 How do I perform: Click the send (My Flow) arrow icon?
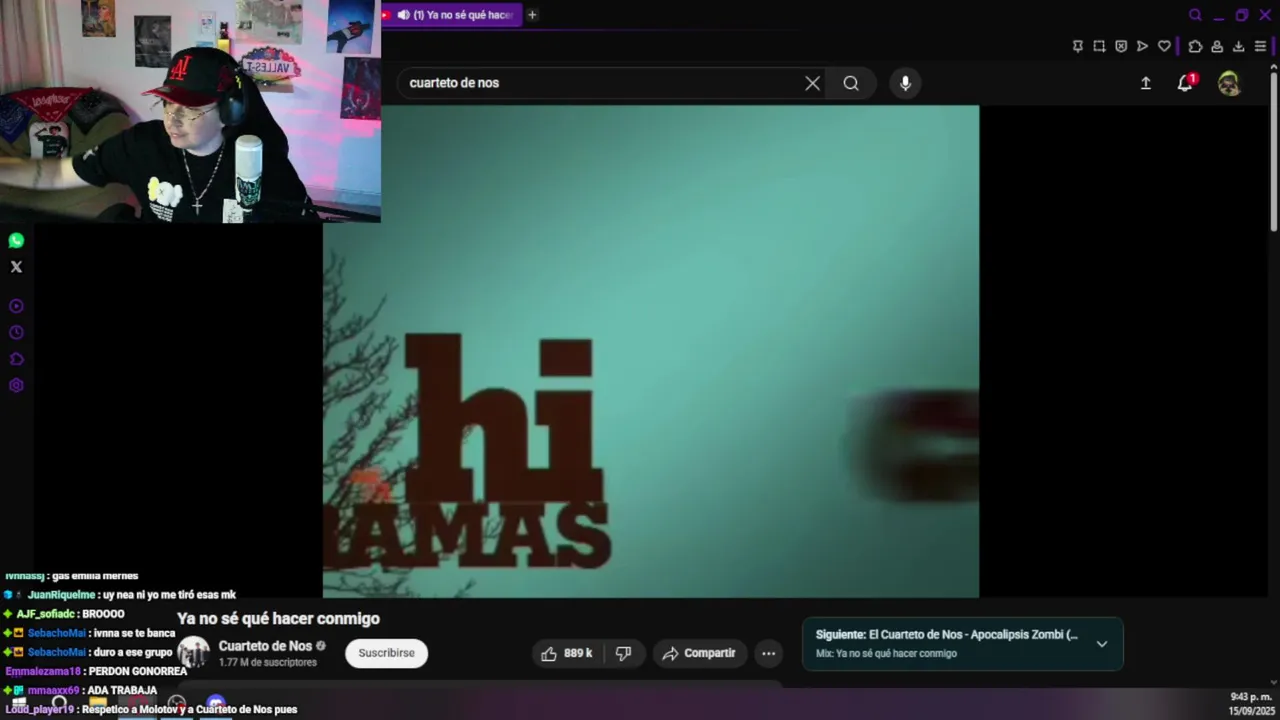coord(1142,46)
